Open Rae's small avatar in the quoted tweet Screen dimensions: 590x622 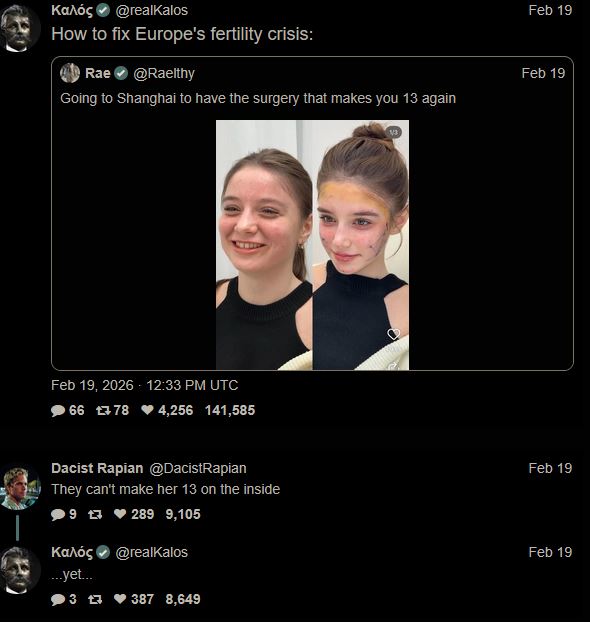click(x=70, y=73)
